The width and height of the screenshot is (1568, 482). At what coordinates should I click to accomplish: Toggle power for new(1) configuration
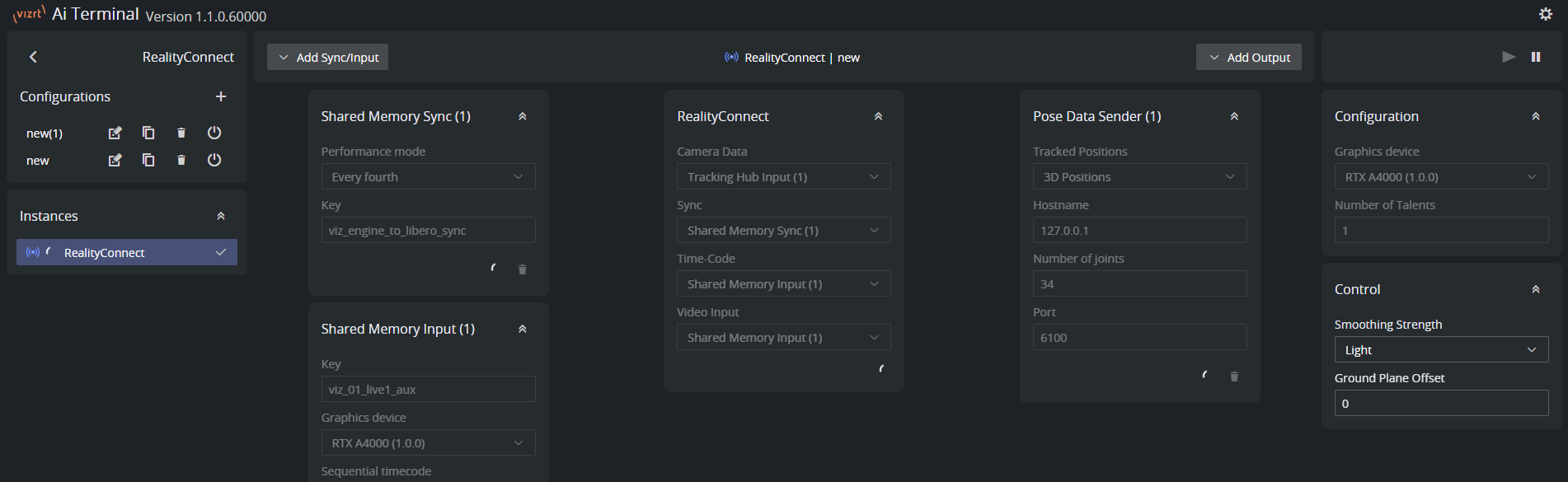pos(214,133)
